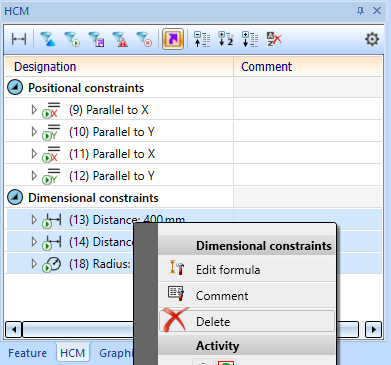This screenshot has height=365, width=391.
Task: Click the expand to level 2 icon
Action: point(226,39)
